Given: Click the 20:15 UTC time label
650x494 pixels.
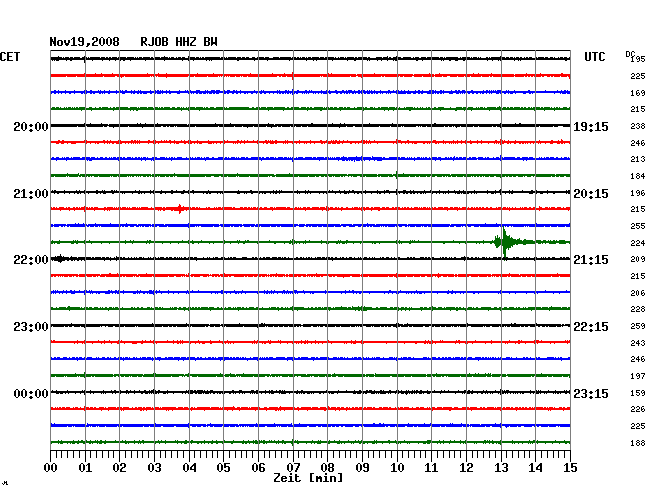Looking at the screenshot, I should (x=591, y=194).
